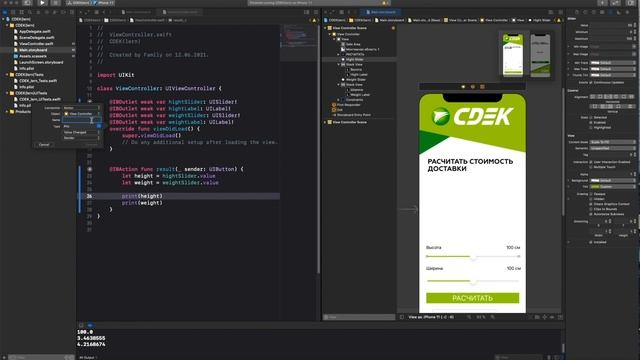Select the CDEK scene thumbnail in minimap
640x360 pixels.
[x=513, y=55]
